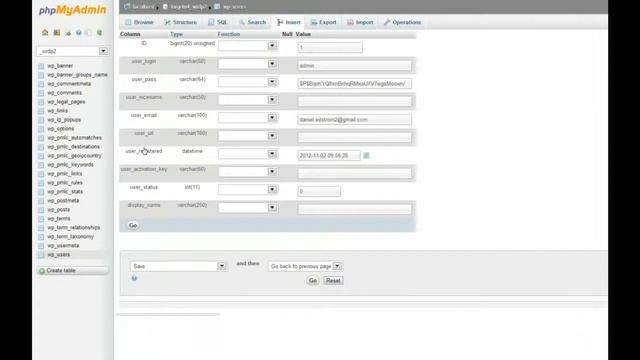Click the browse icon beside wp_options

pos(41,129)
